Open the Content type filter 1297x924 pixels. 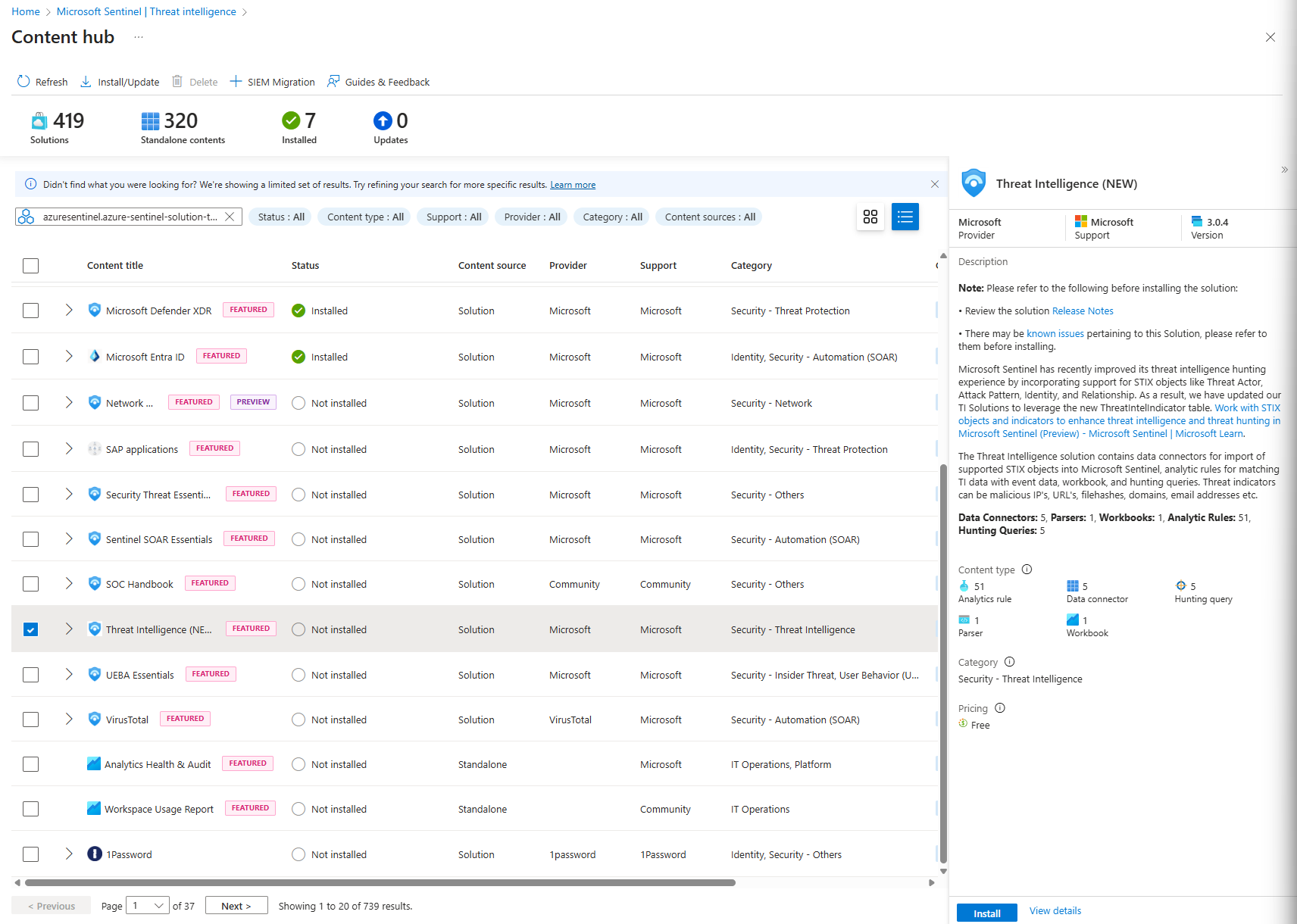coord(365,217)
